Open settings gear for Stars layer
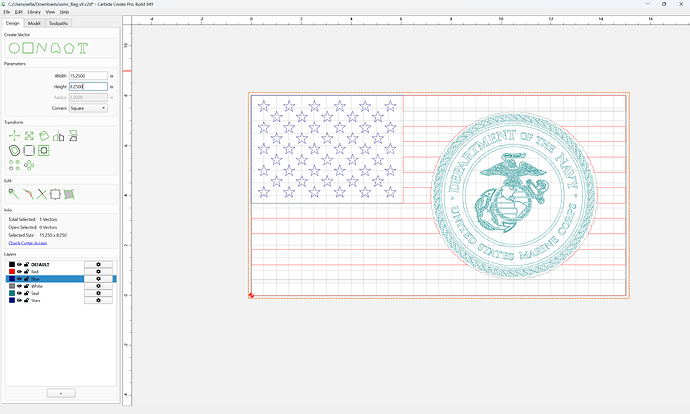The width and height of the screenshot is (690, 414). coord(98,300)
